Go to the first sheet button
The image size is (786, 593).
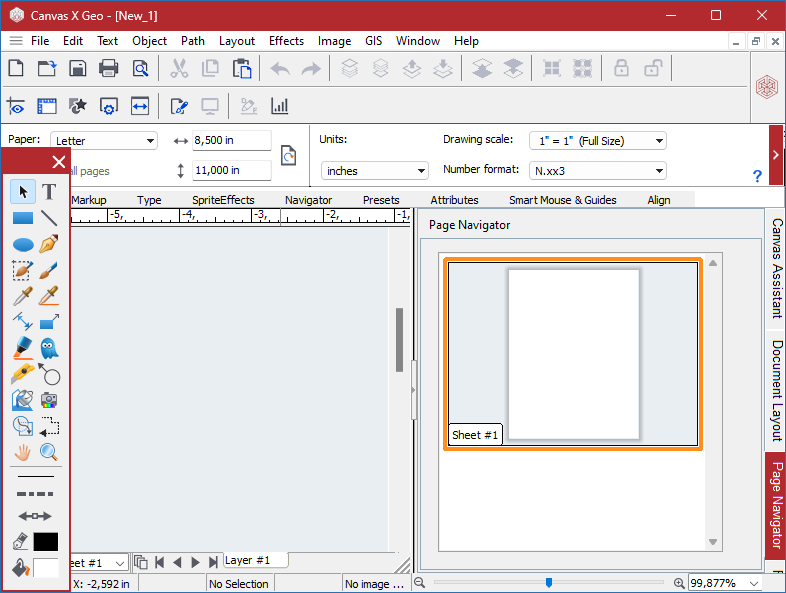coord(159,562)
